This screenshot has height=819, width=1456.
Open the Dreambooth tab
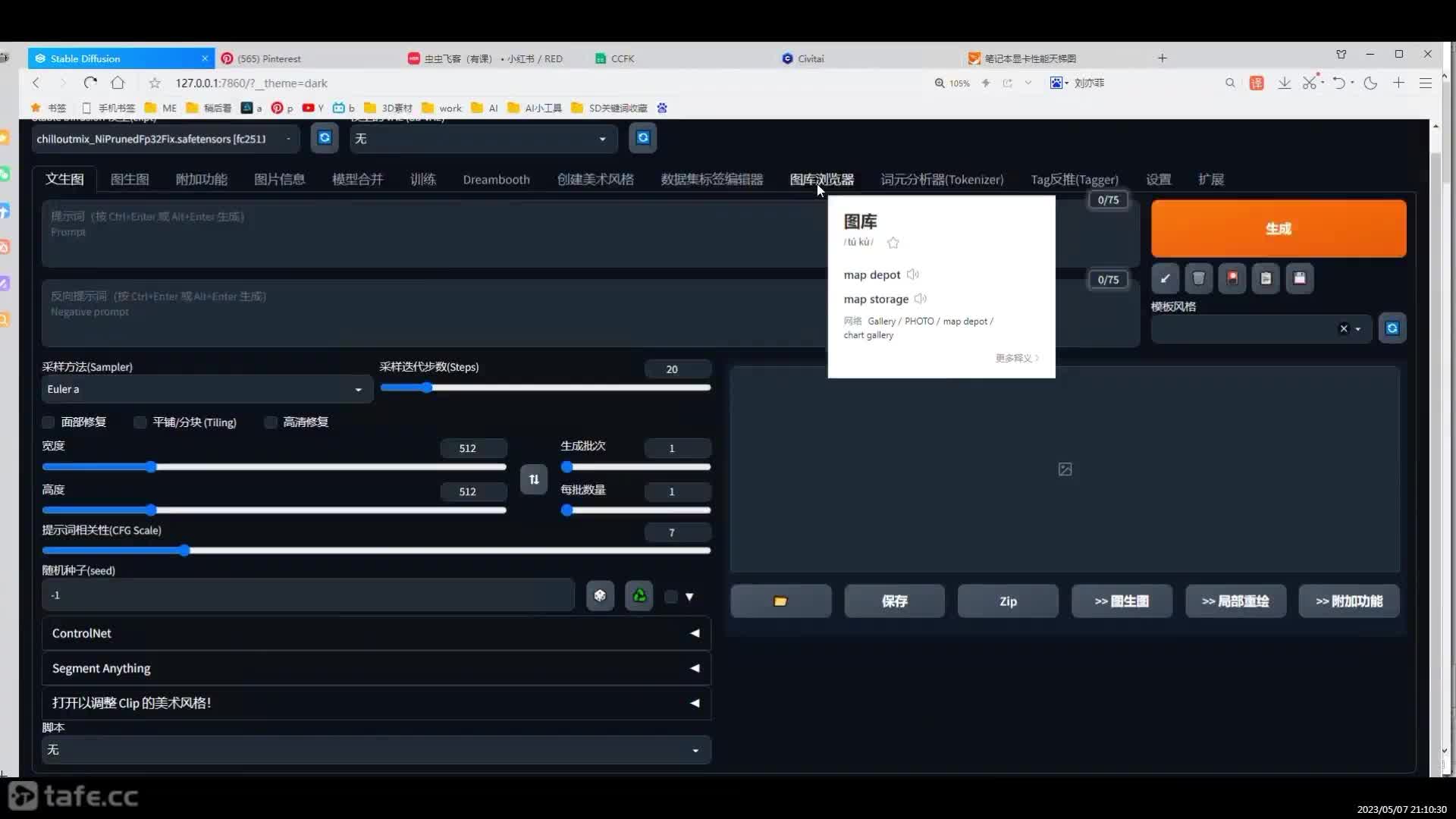coord(496,180)
